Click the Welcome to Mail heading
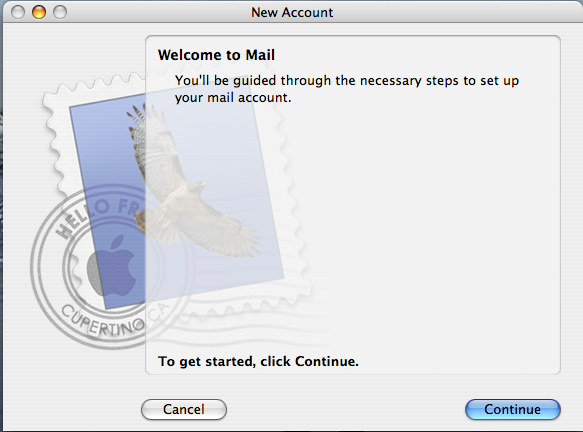Image resolution: width=583 pixels, height=432 pixels. pyautogui.click(x=216, y=55)
